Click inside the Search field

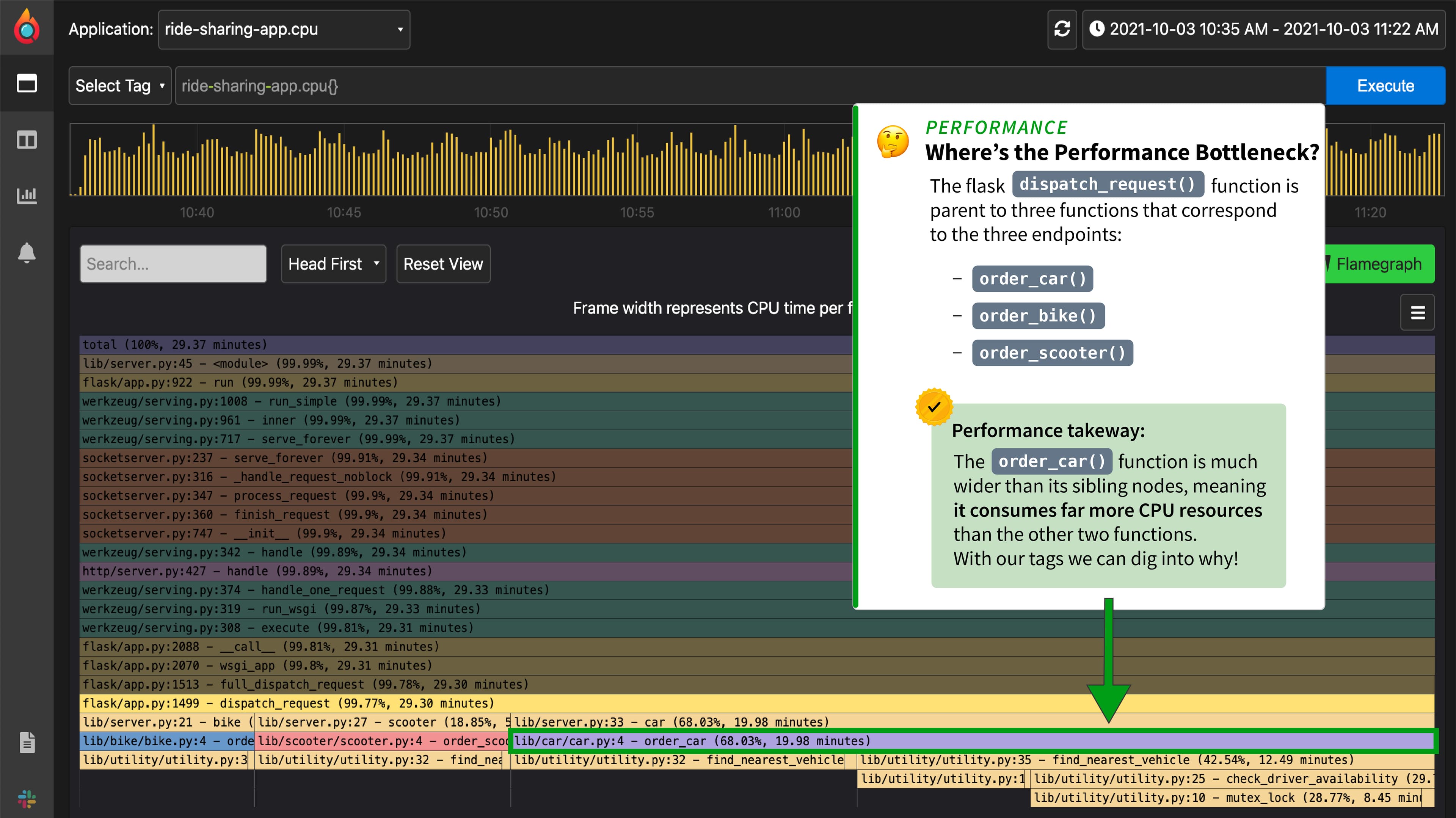[173, 263]
